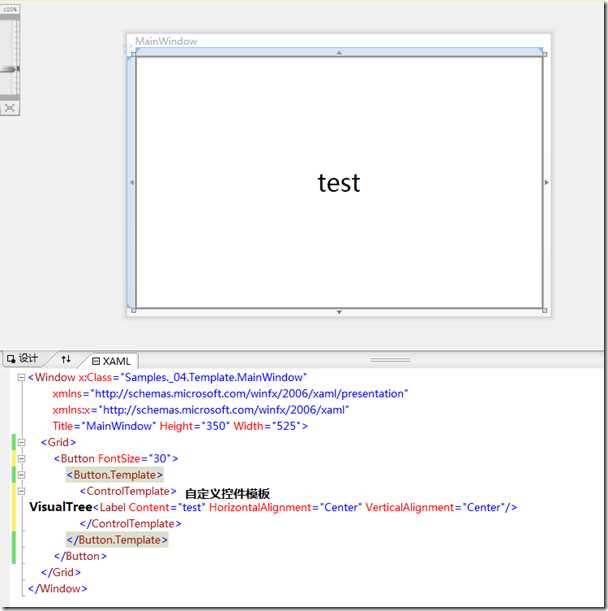Click the FontSize="30" attribute
This screenshot has width=608, height=611.
click(x=135, y=459)
